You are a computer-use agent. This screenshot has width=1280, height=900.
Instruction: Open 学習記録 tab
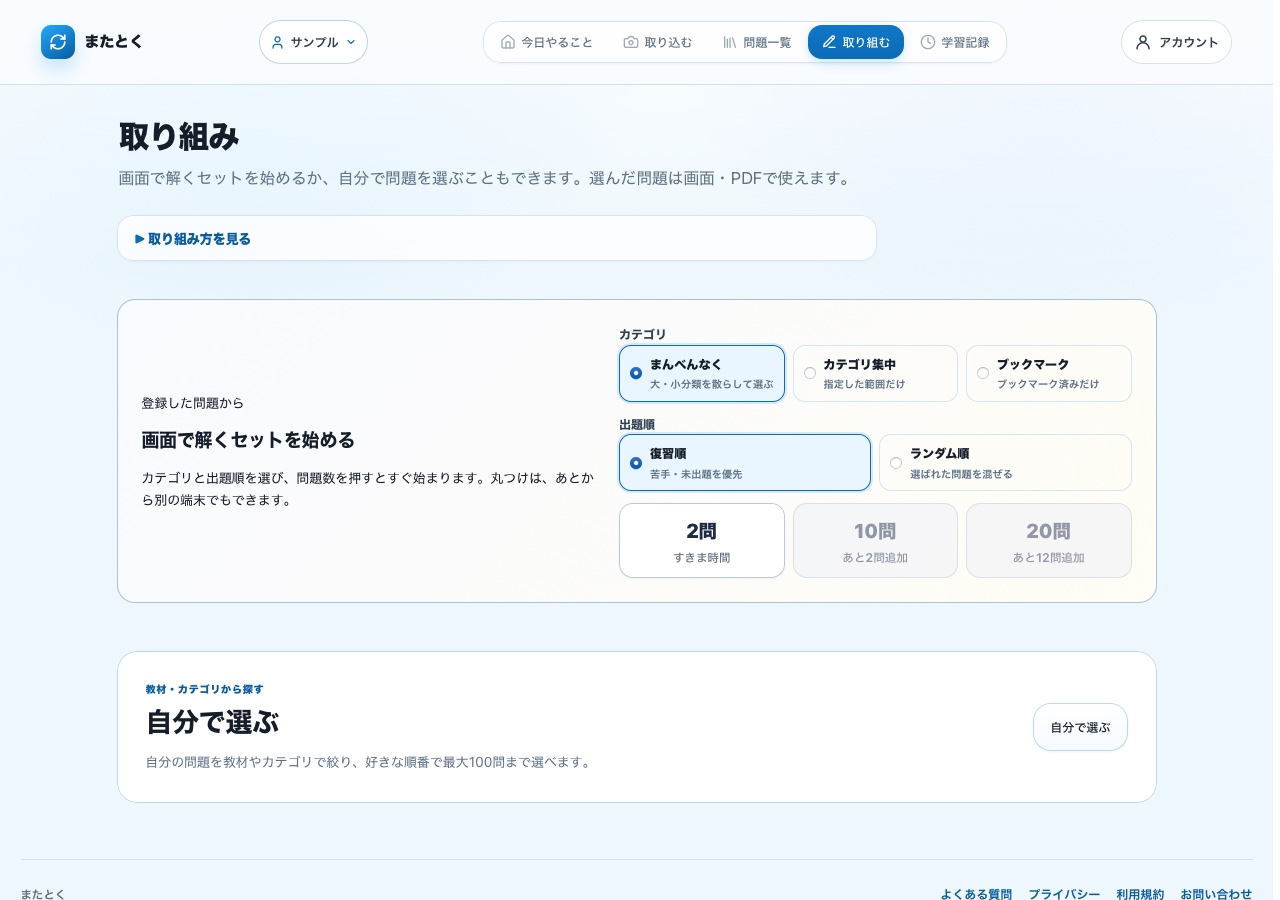[x=955, y=42]
